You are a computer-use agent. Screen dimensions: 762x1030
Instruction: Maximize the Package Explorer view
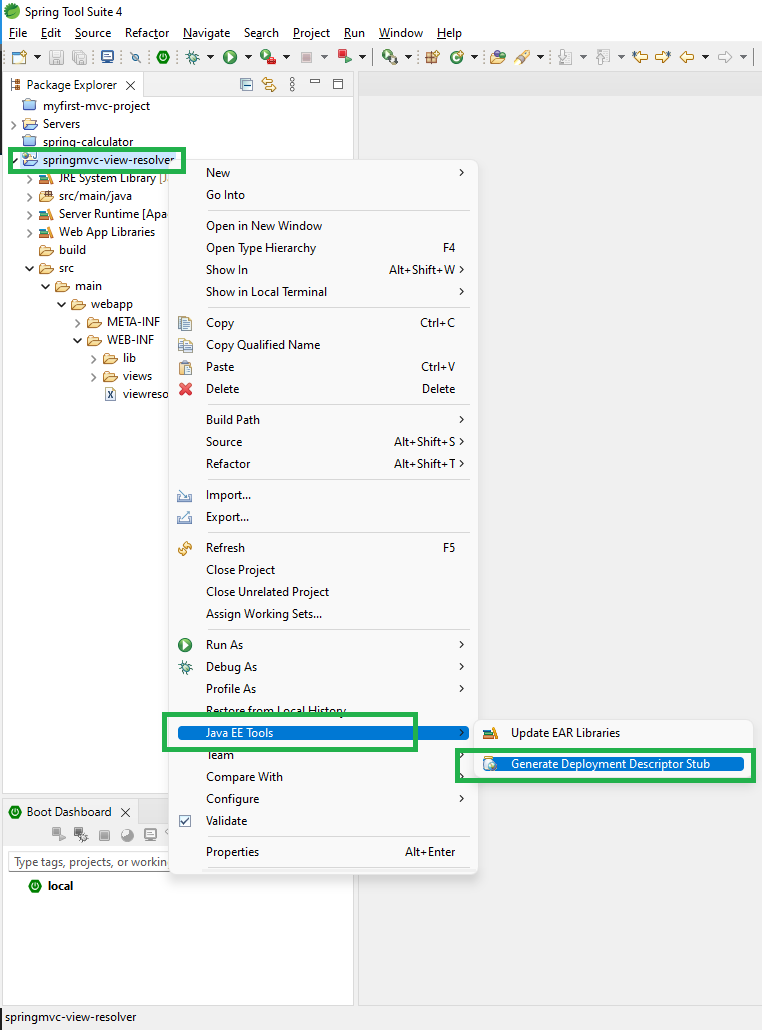click(x=338, y=84)
